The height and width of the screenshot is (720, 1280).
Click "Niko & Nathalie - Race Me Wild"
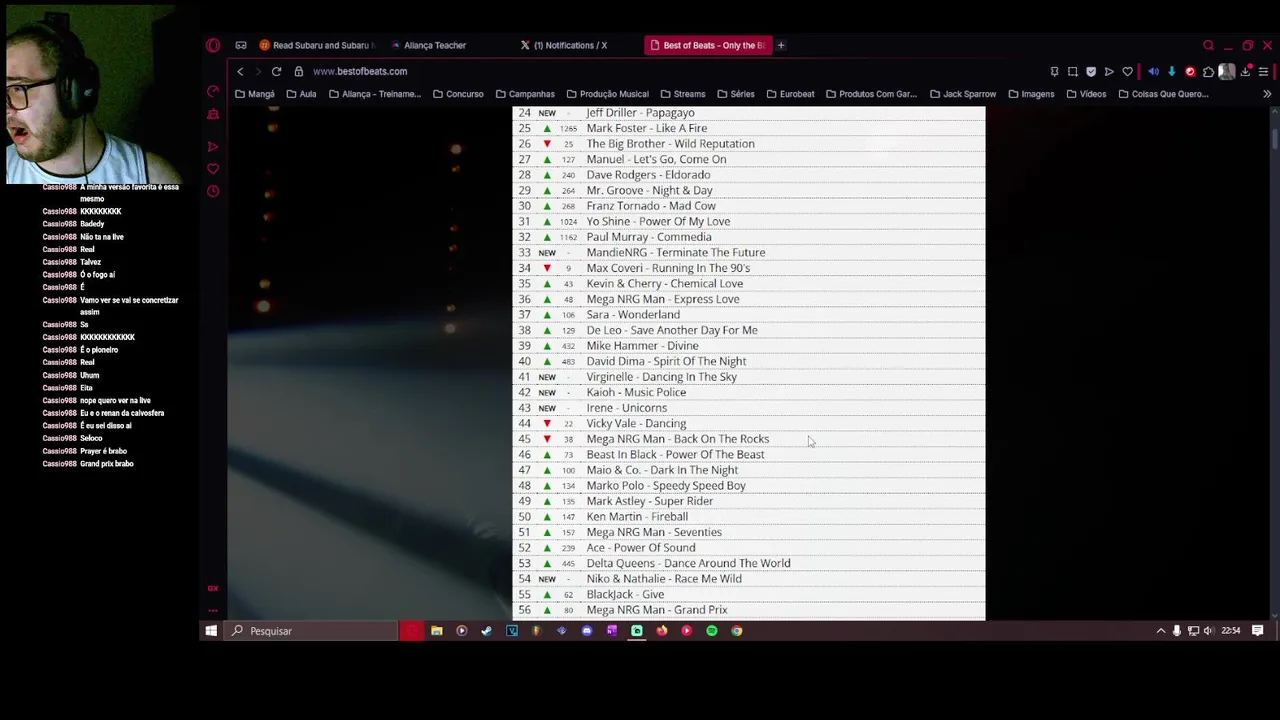pyautogui.click(x=664, y=579)
